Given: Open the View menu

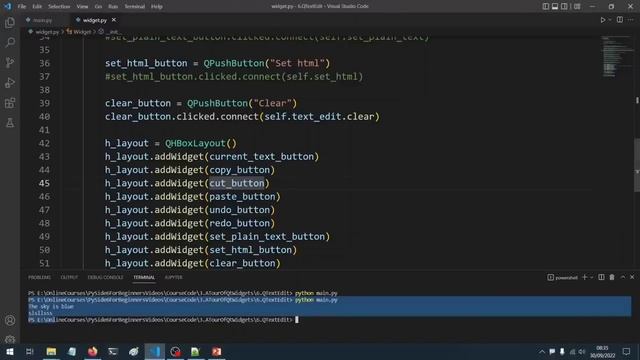Looking at the screenshot, I should (82, 7).
